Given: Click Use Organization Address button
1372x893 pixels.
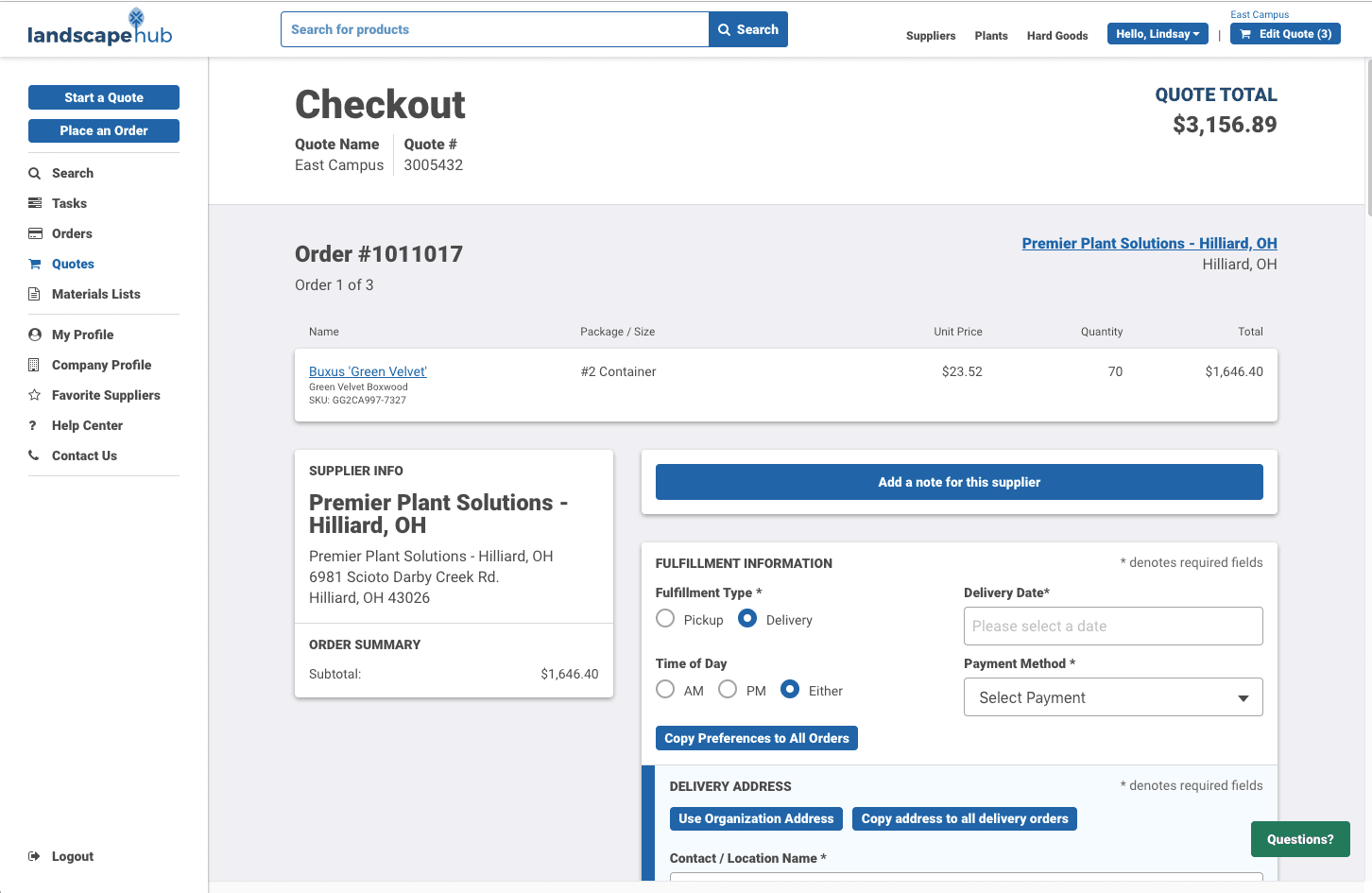Looking at the screenshot, I should [x=756, y=818].
